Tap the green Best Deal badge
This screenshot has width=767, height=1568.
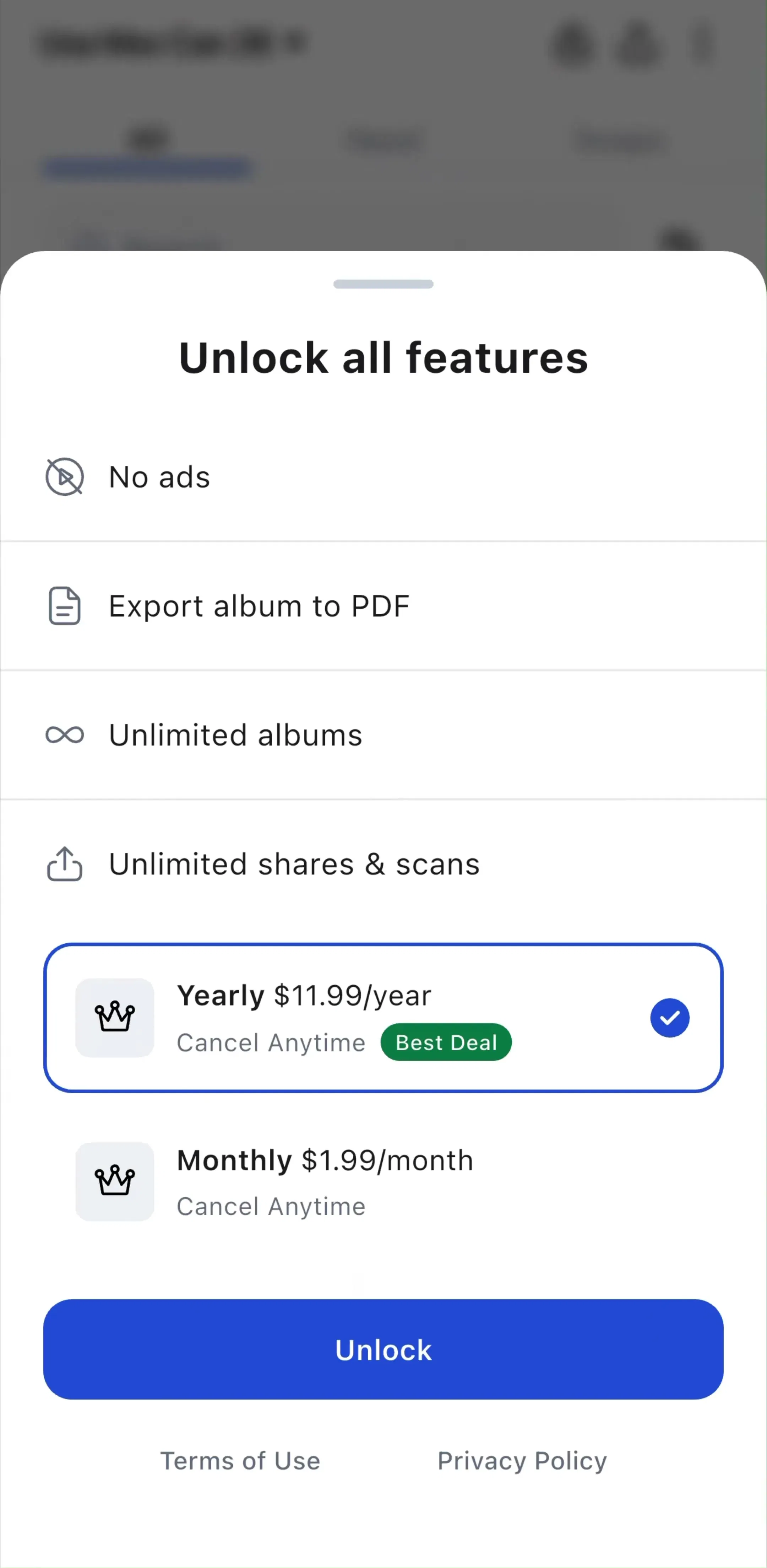pos(446,1043)
